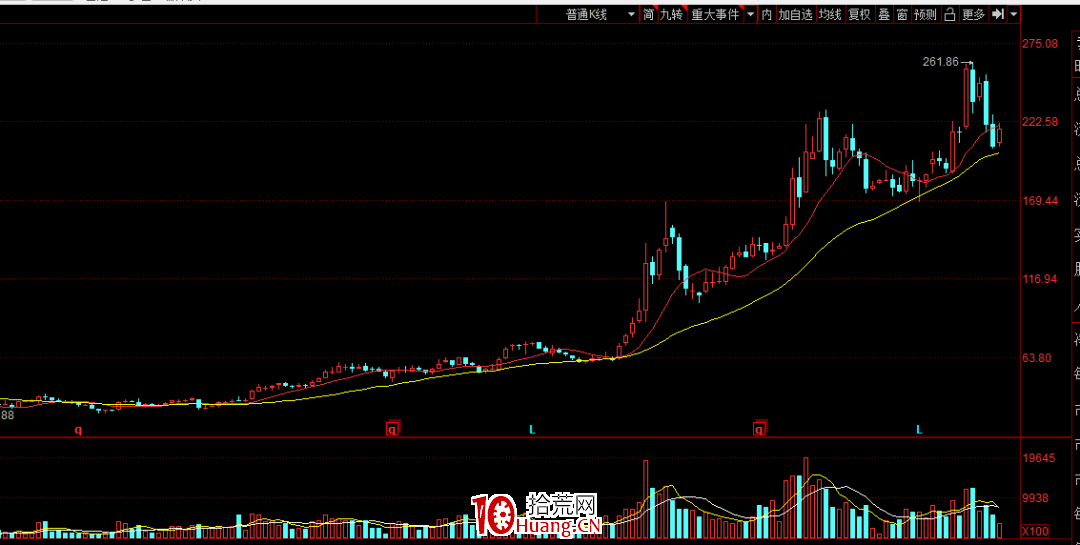Click the 叠 overlay button
The height and width of the screenshot is (545, 1080).
click(884, 14)
